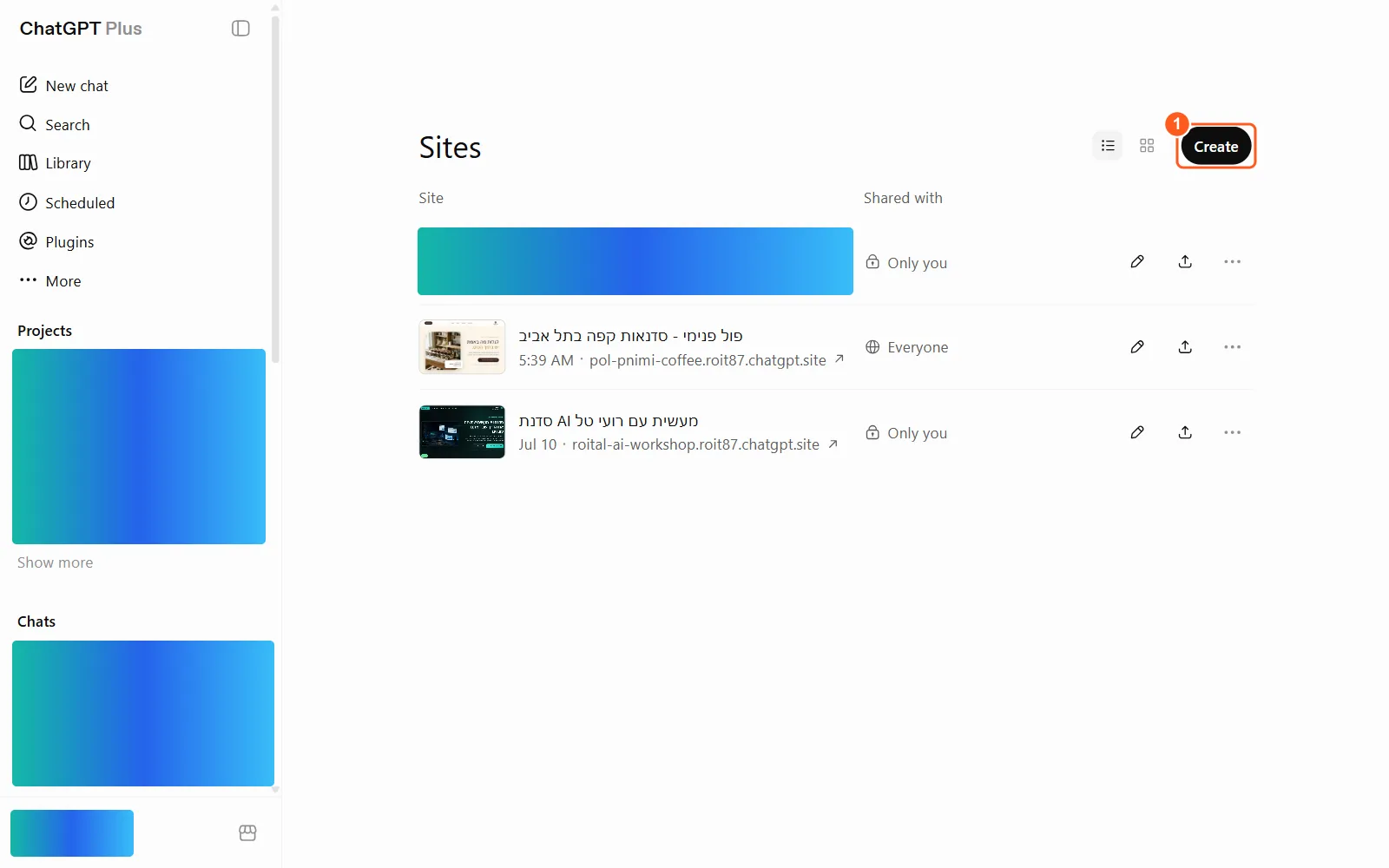Edit the roital-ai-workshop site

[1137, 432]
